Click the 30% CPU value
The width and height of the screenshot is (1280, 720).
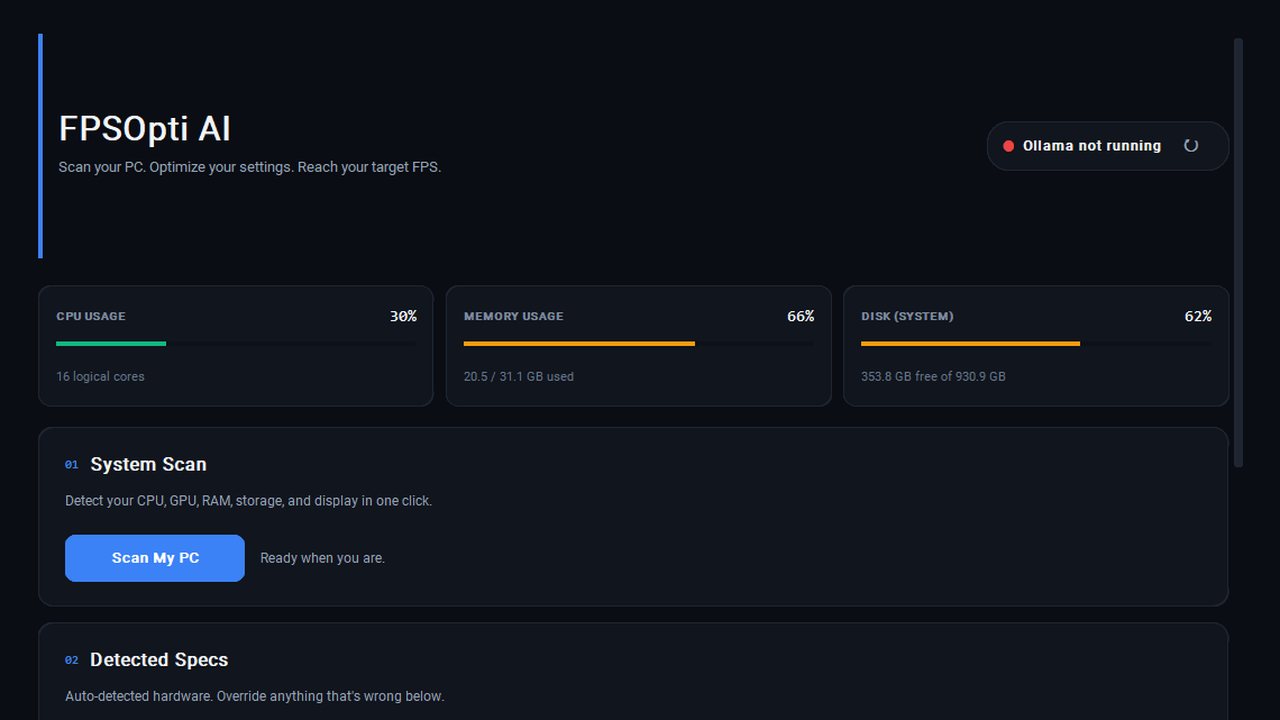[x=403, y=316]
